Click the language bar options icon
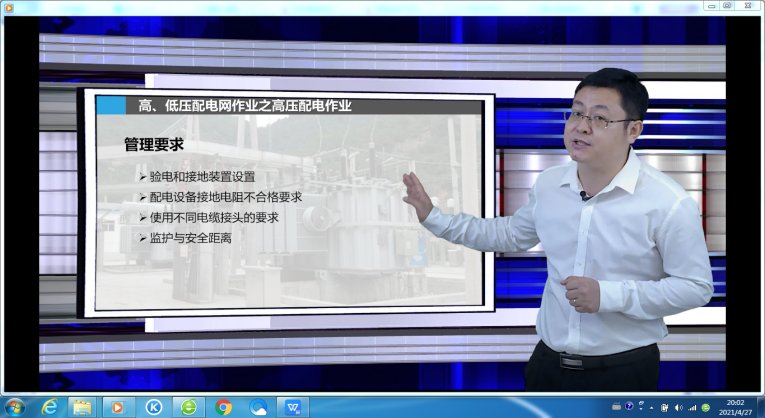The width and height of the screenshot is (765, 418). coord(641,406)
